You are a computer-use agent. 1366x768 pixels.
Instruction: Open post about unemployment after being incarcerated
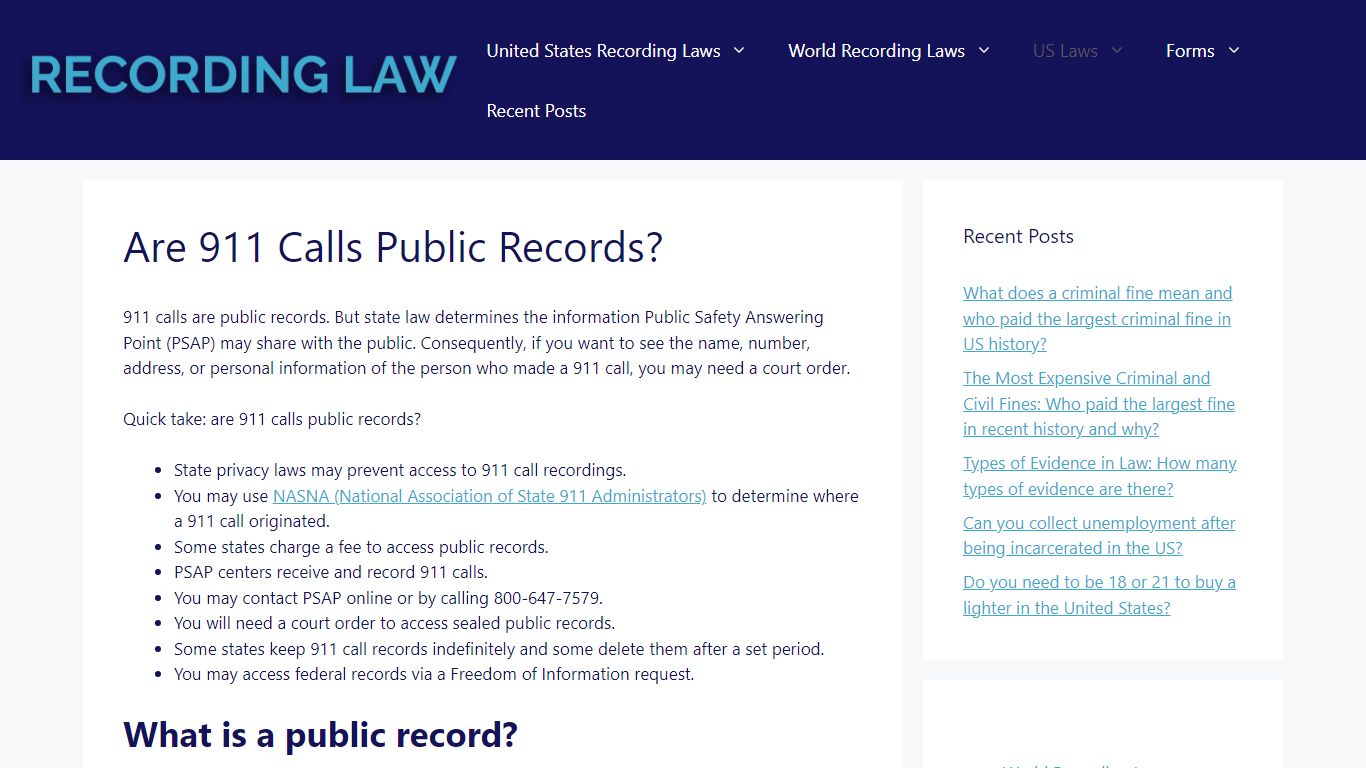tap(1099, 536)
